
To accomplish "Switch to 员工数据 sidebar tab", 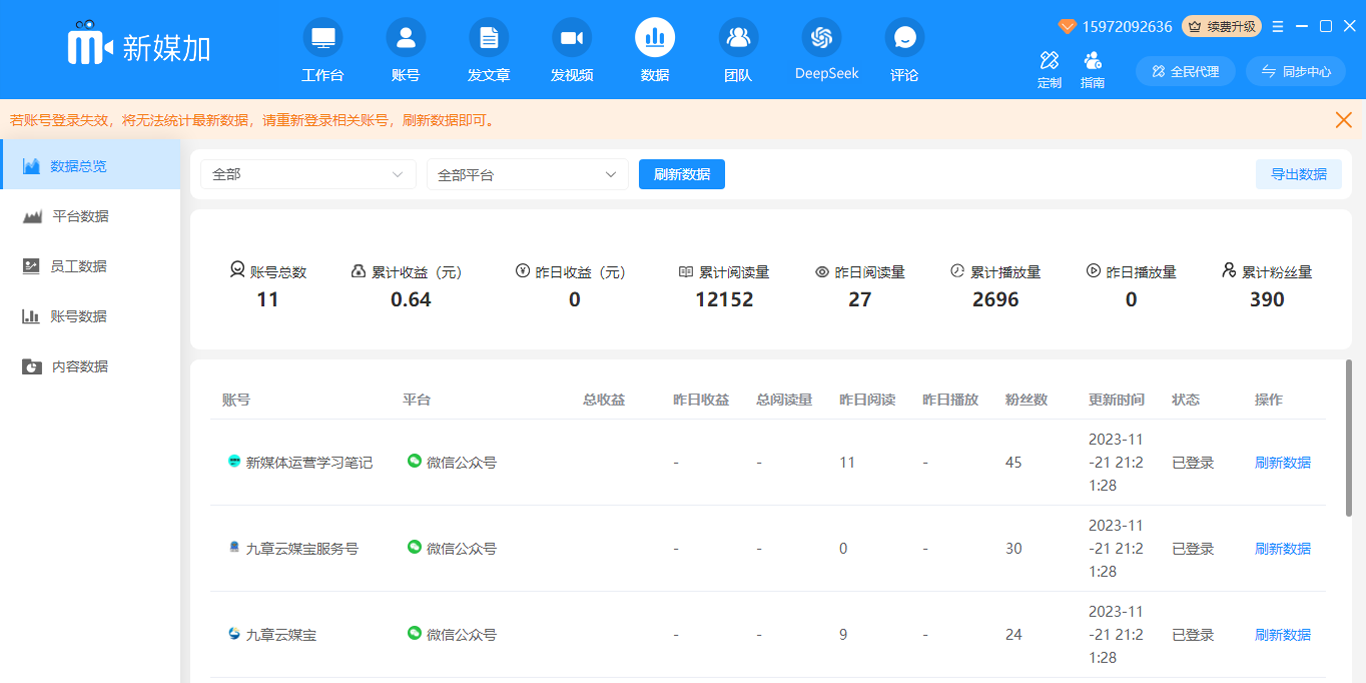I will tap(78, 266).
